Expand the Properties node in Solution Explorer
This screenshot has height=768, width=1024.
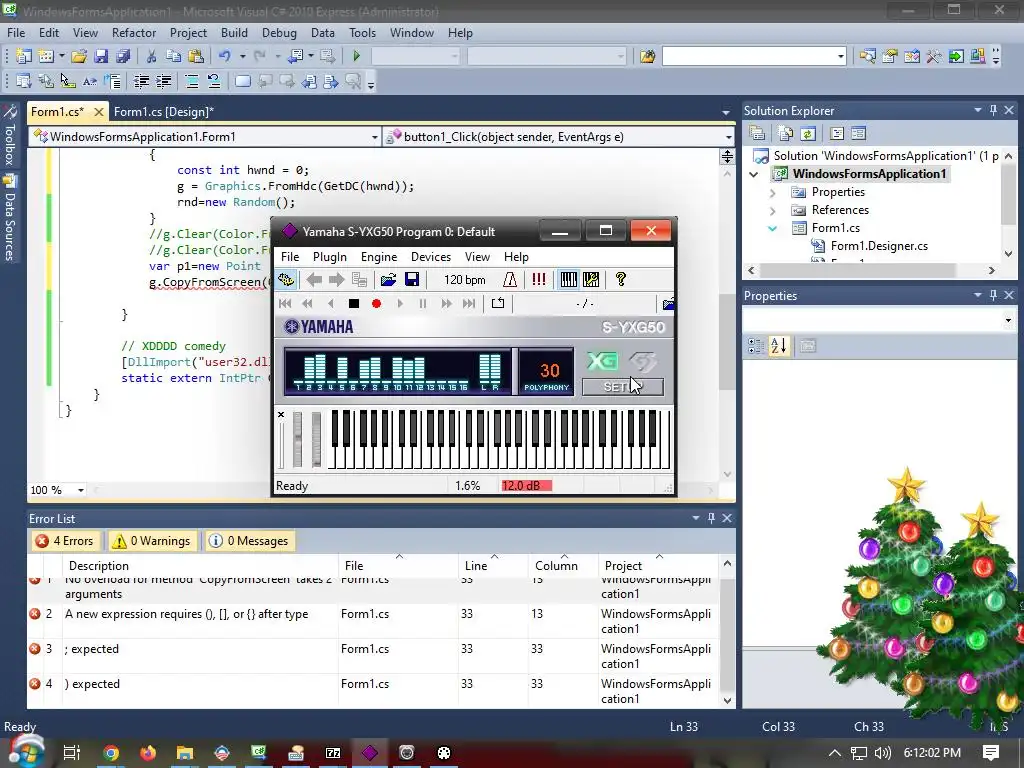tap(773, 193)
